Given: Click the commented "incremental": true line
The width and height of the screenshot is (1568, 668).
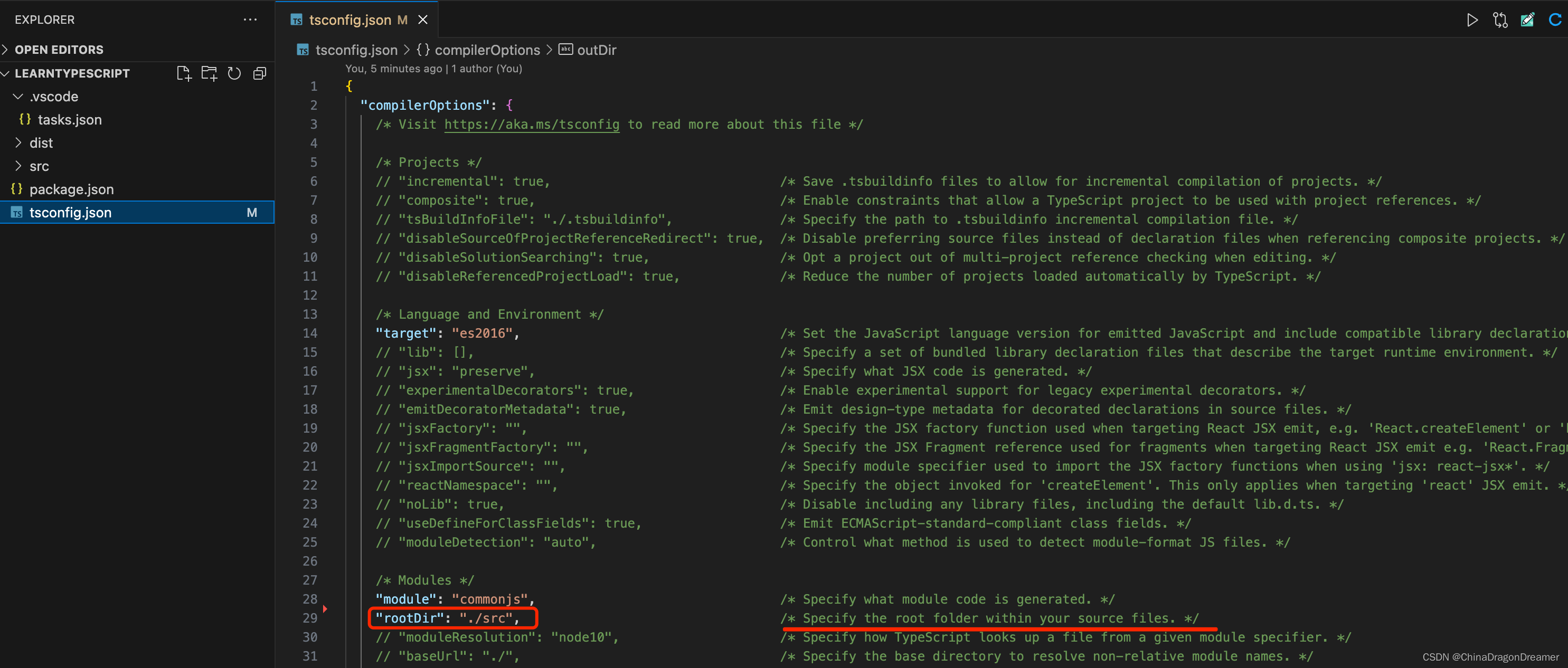Looking at the screenshot, I should (x=462, y=182).
